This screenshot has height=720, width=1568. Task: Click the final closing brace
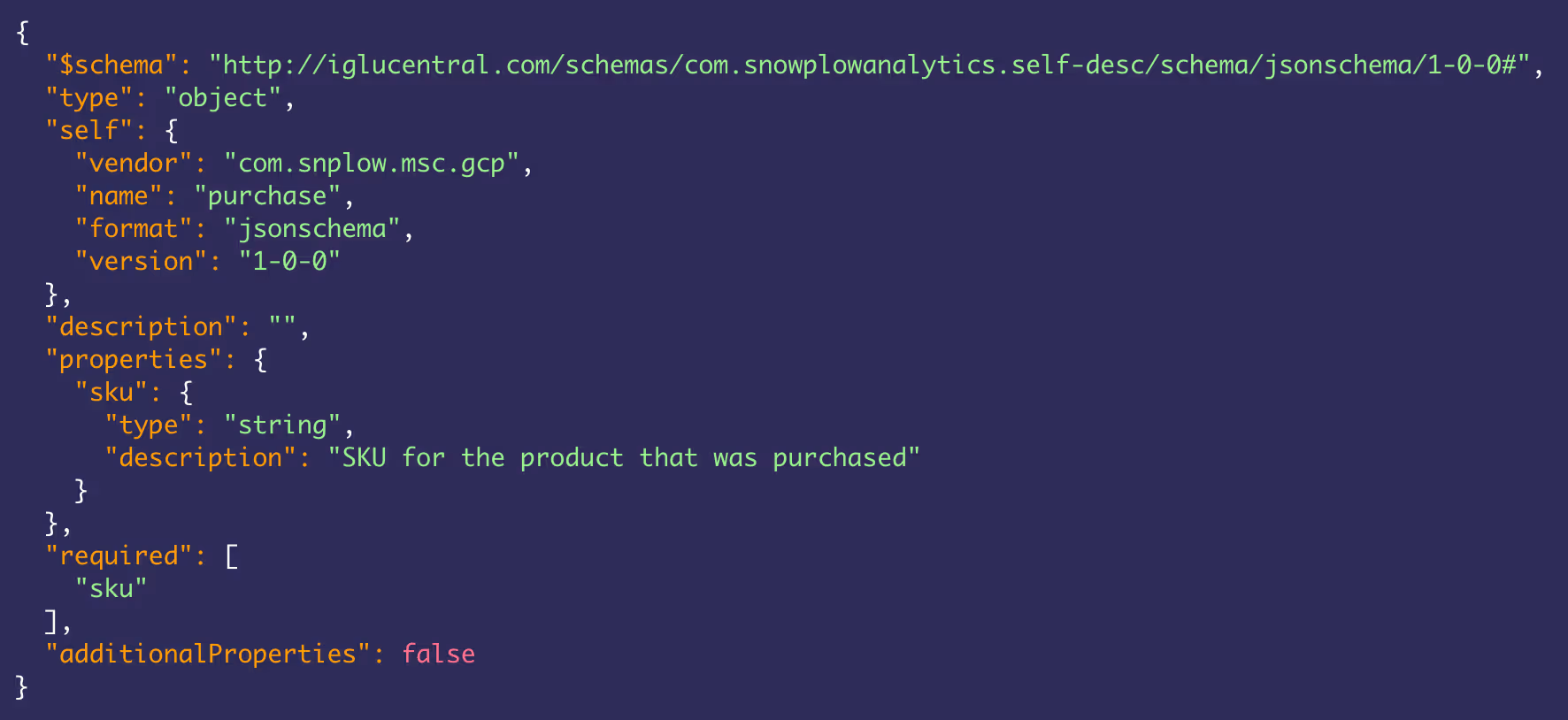(x=22, y=687)
